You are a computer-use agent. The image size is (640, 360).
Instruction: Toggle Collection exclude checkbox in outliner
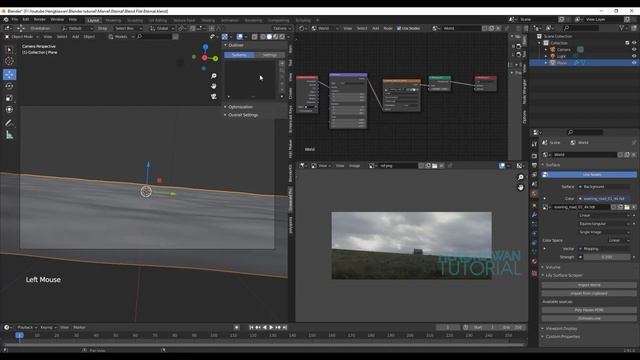[x=627, y=43]
